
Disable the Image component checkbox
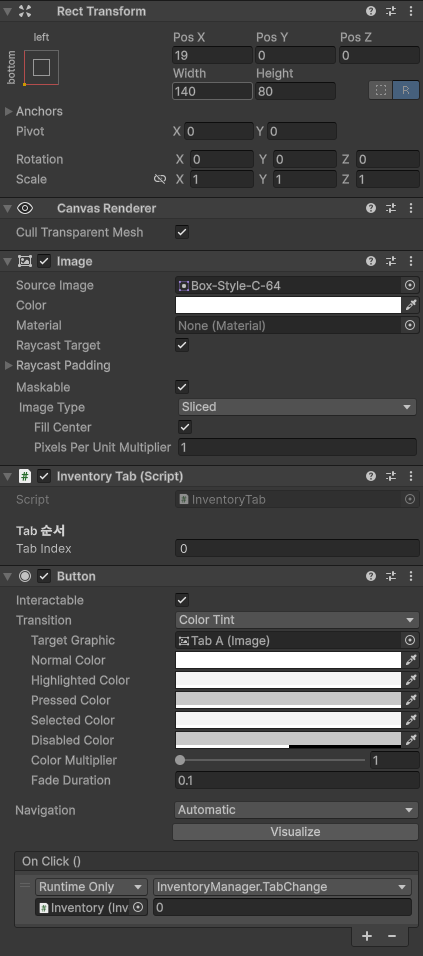click(44, 261)
